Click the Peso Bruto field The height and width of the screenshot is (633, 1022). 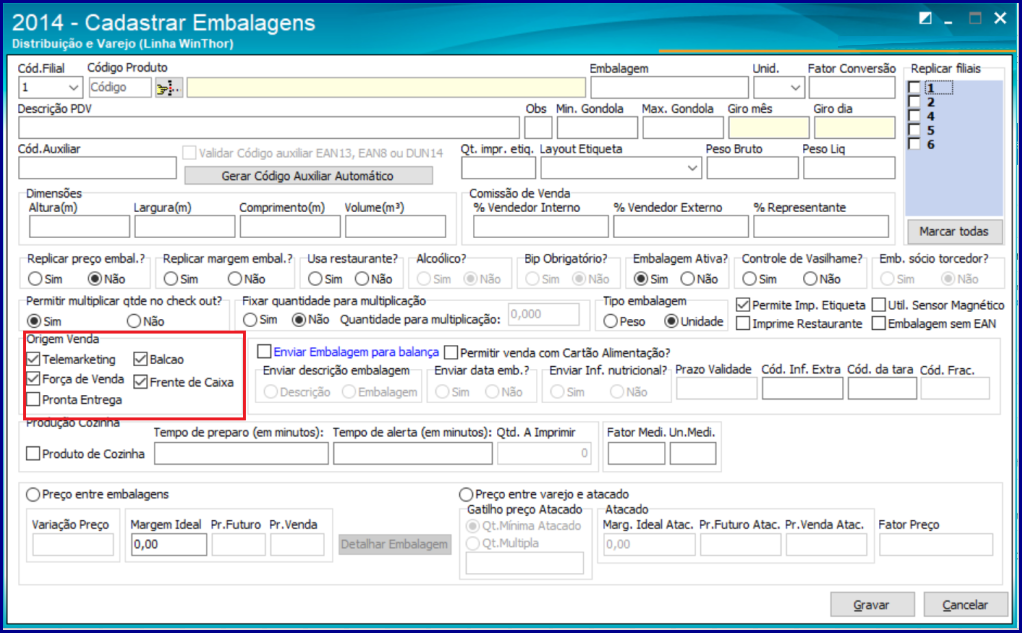(x=753, y=168)
